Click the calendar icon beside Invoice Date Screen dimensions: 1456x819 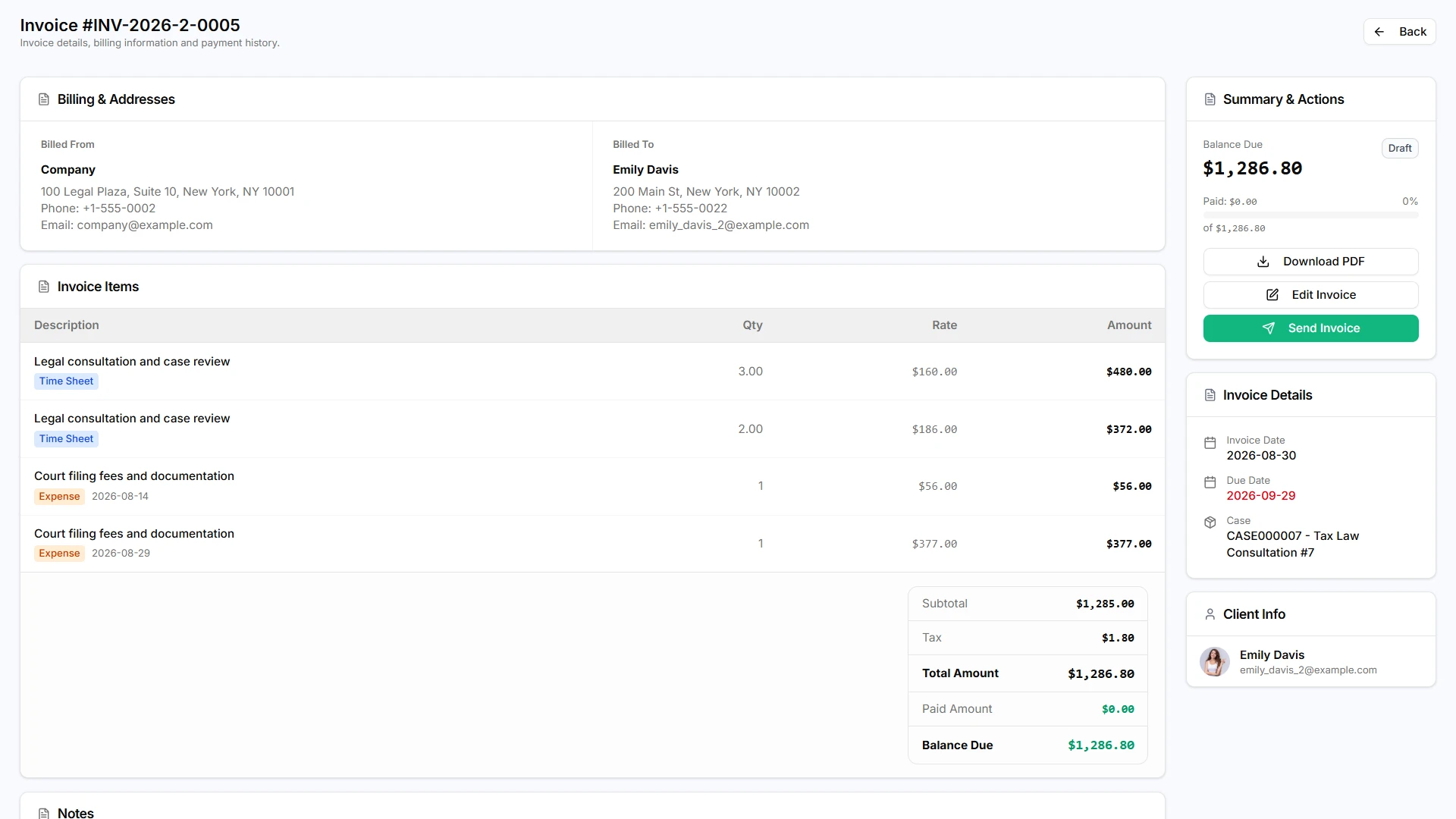tap(1210, 443)
